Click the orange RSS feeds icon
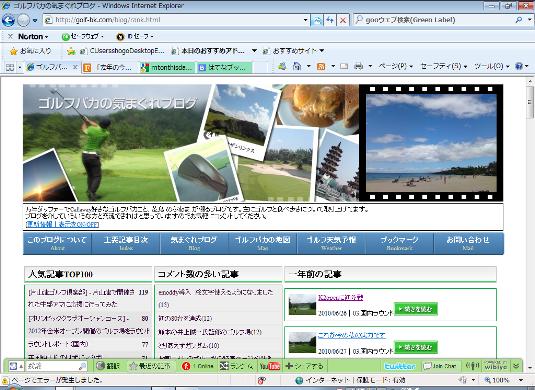 321,67
